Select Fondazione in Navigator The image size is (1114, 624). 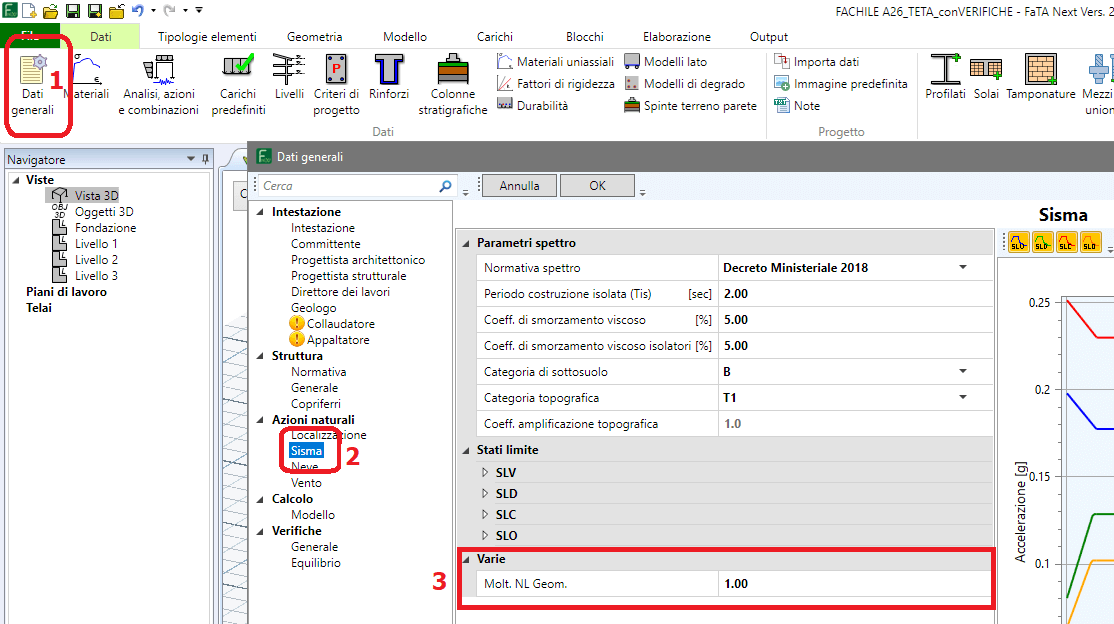coord(106,228)
